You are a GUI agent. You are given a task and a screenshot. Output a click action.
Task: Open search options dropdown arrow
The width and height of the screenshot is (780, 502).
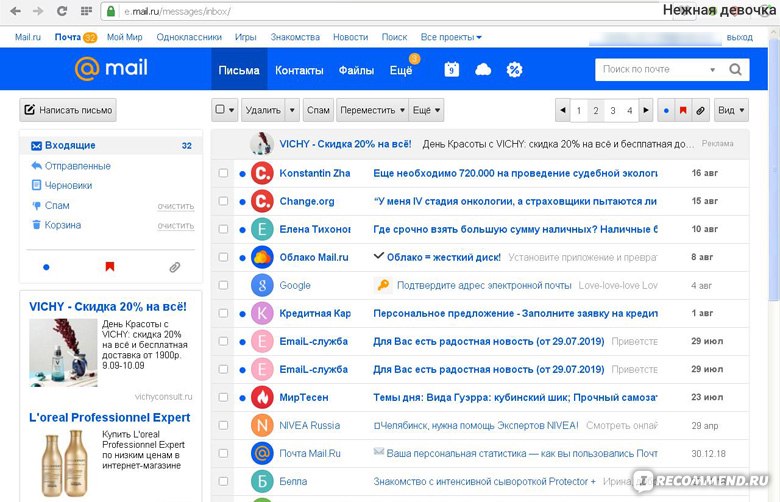(712, 70)
